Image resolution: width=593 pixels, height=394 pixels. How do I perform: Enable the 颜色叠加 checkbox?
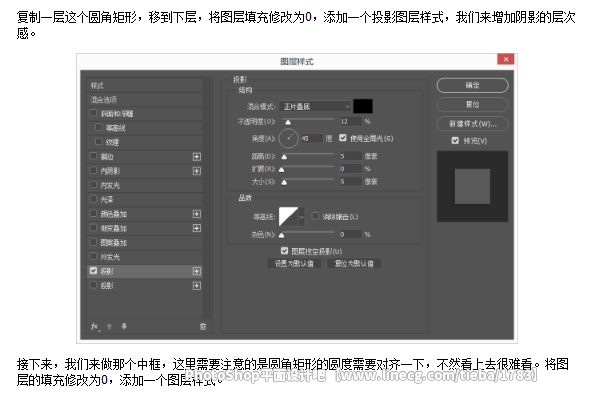tap(93, 214)
